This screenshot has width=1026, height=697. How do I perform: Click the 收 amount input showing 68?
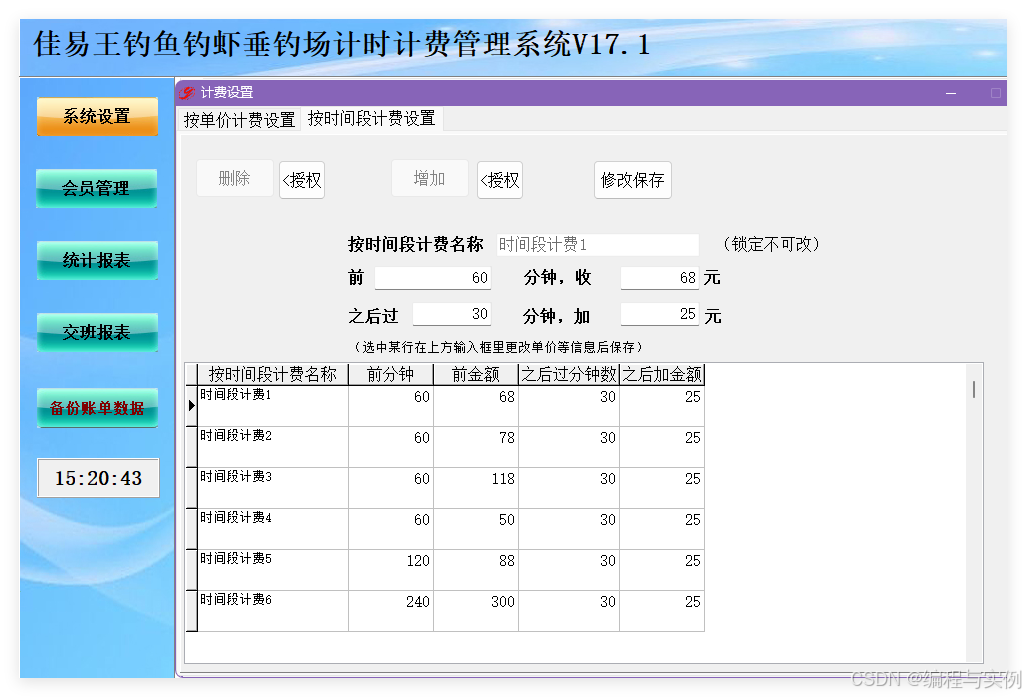point(660,277)
